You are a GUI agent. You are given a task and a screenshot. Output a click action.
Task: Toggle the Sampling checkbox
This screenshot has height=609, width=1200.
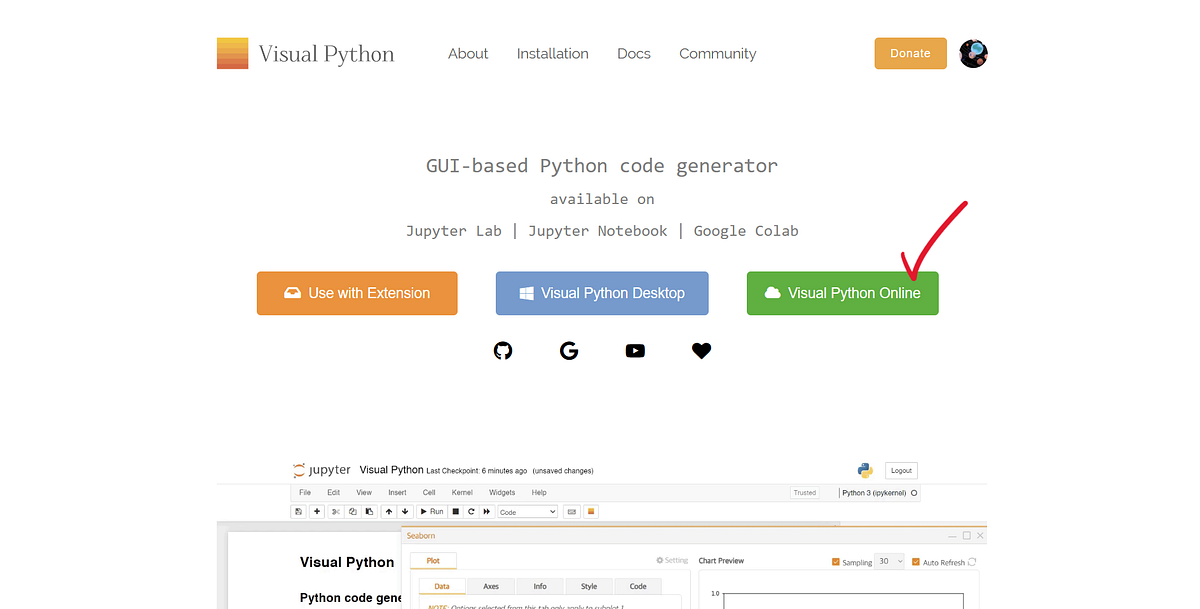point(836,562)
